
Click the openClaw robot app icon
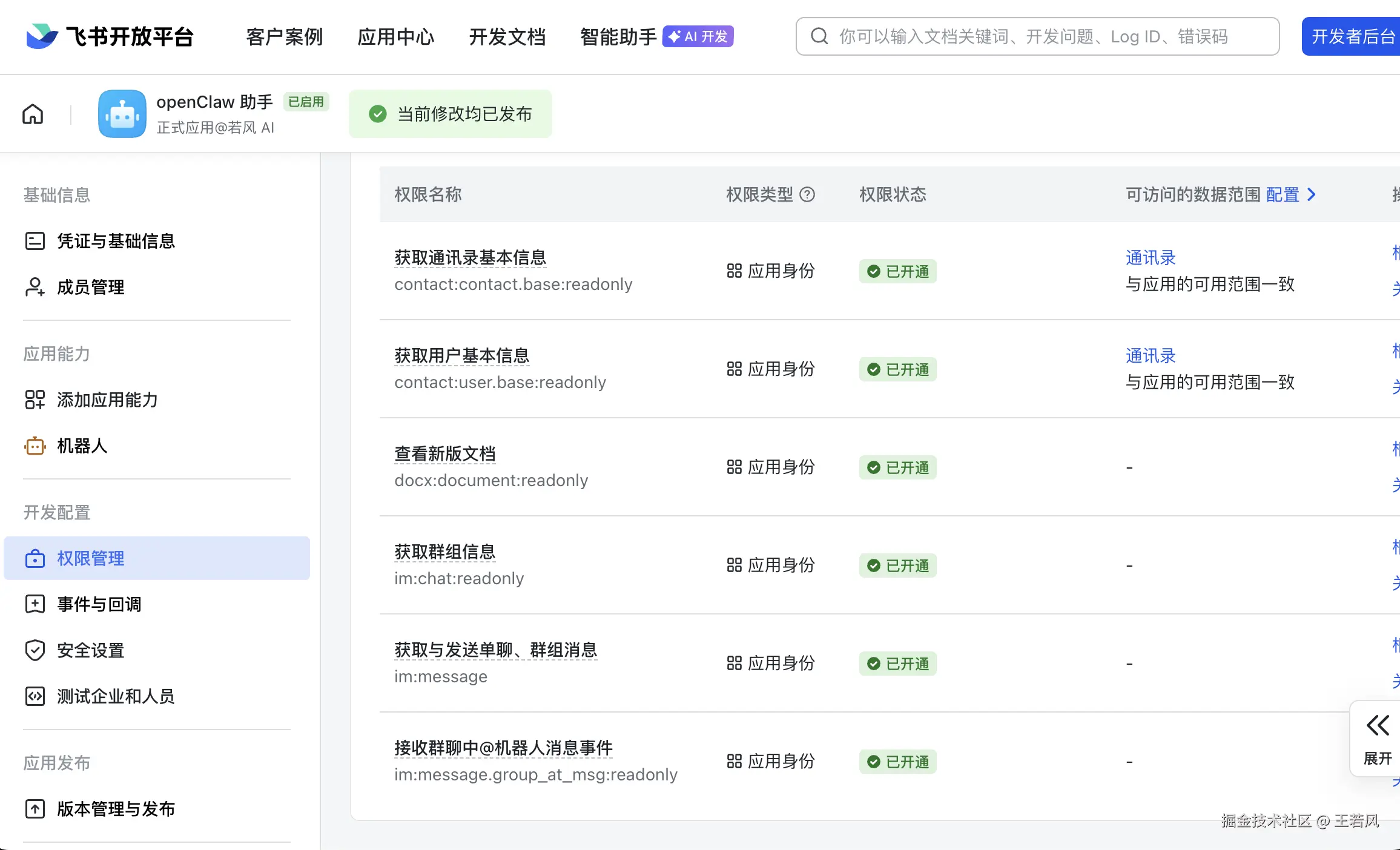(x=122, y=114)
